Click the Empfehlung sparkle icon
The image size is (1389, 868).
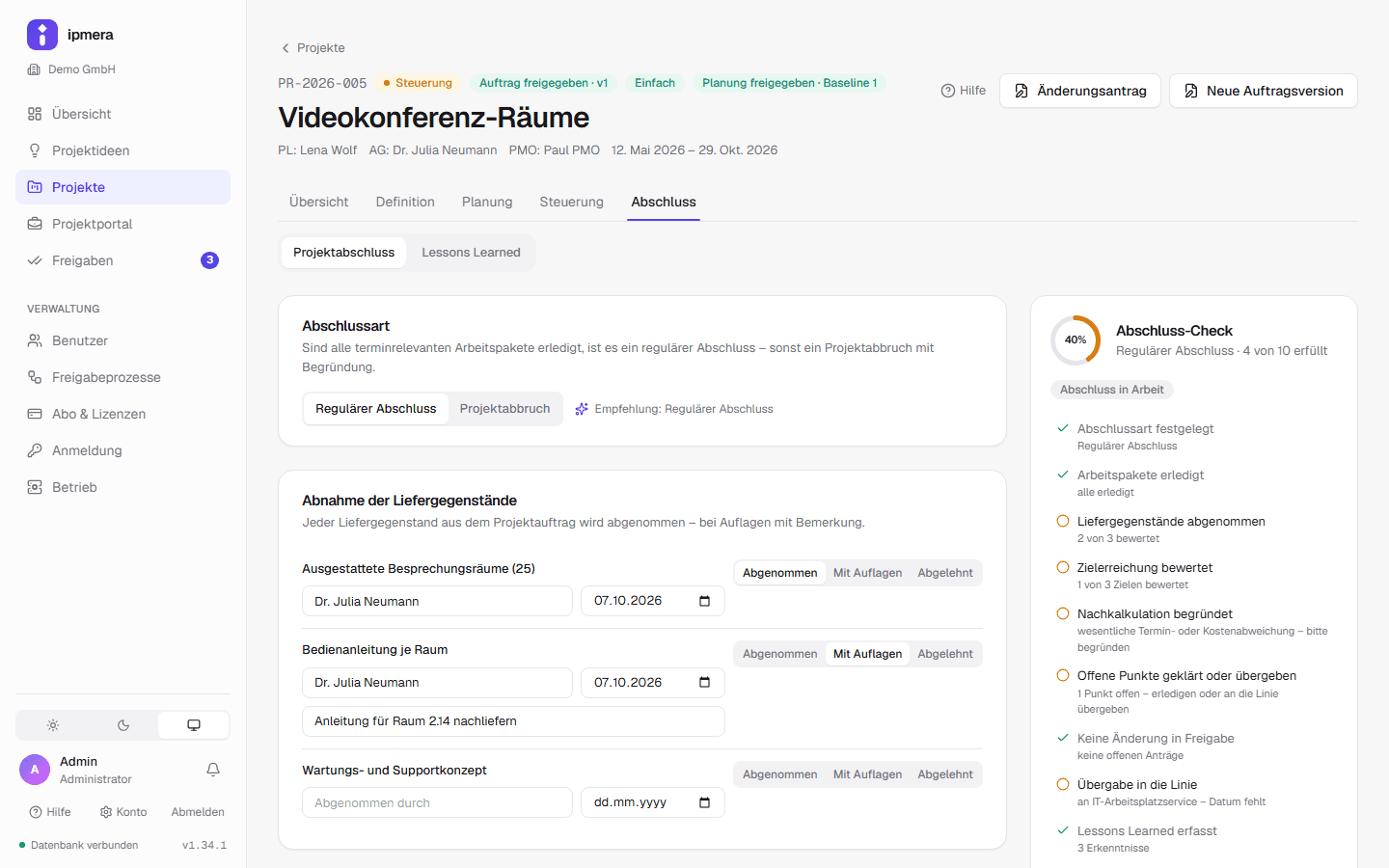pos(582,409)
